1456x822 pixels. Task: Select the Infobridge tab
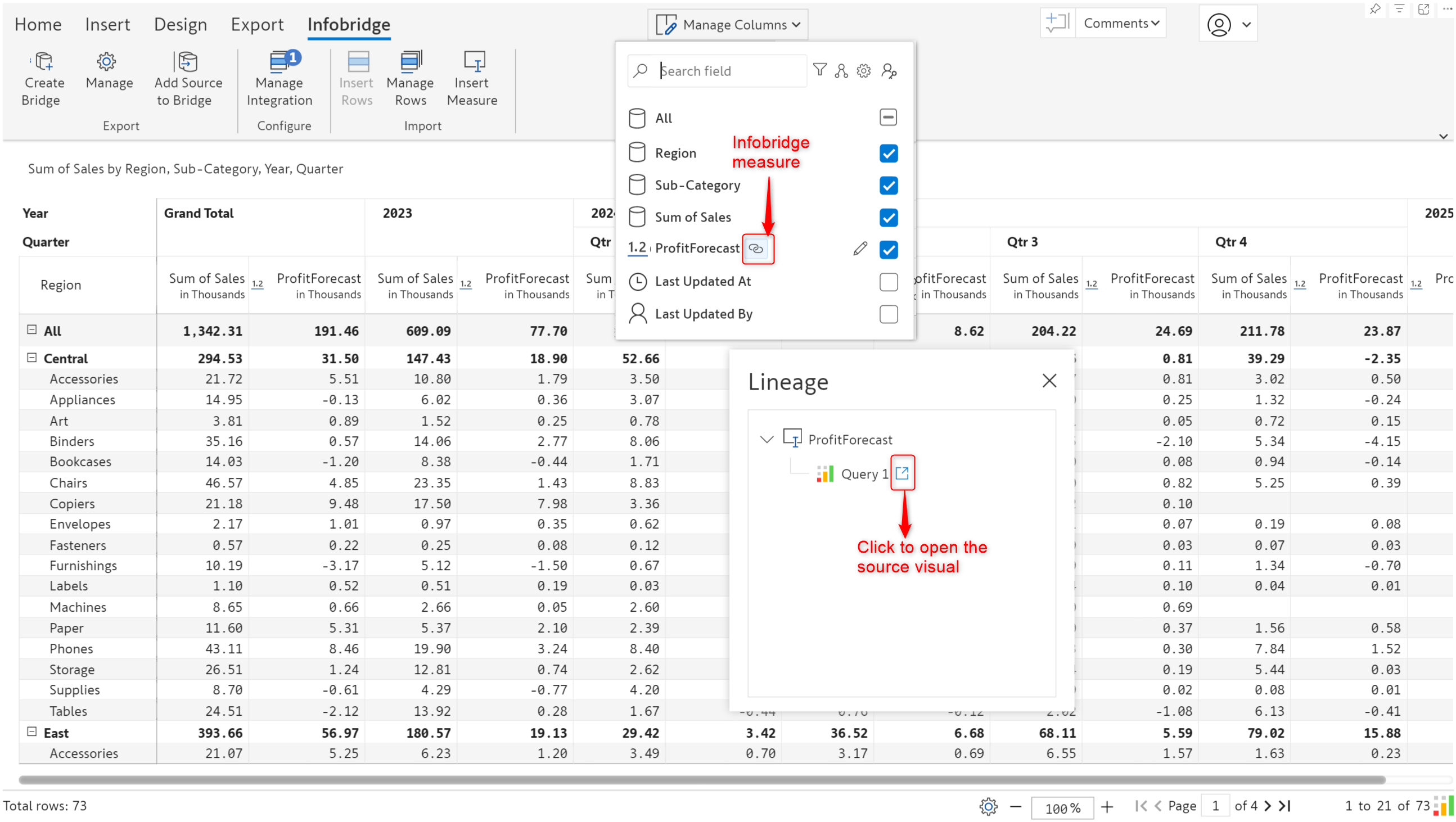click(x=349, y=24)
